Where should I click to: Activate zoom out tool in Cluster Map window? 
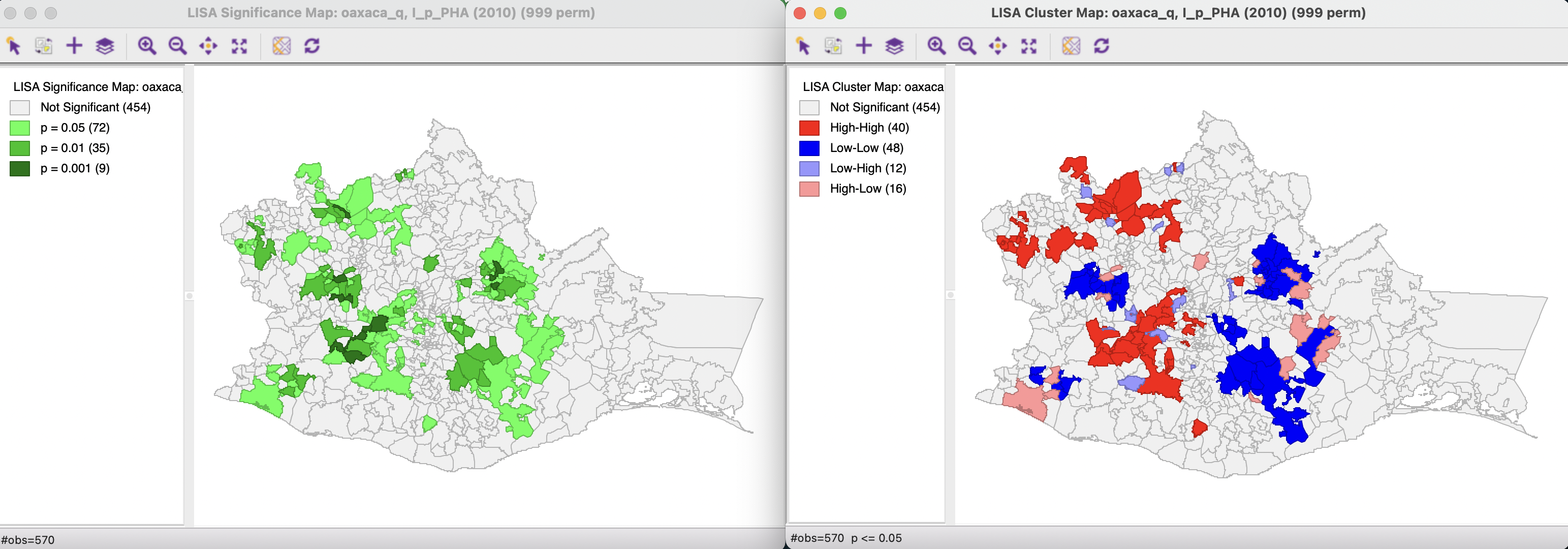click(x=966, y=46)
